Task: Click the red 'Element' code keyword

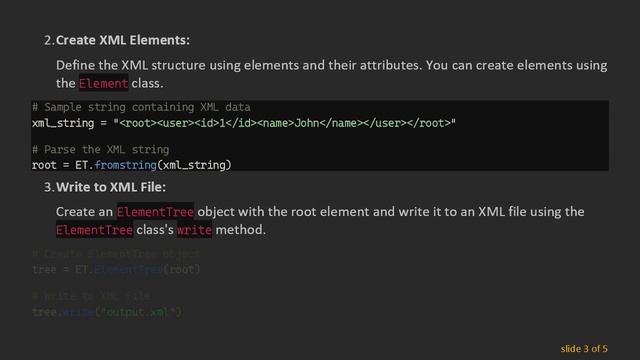Action: pos(104,83)
